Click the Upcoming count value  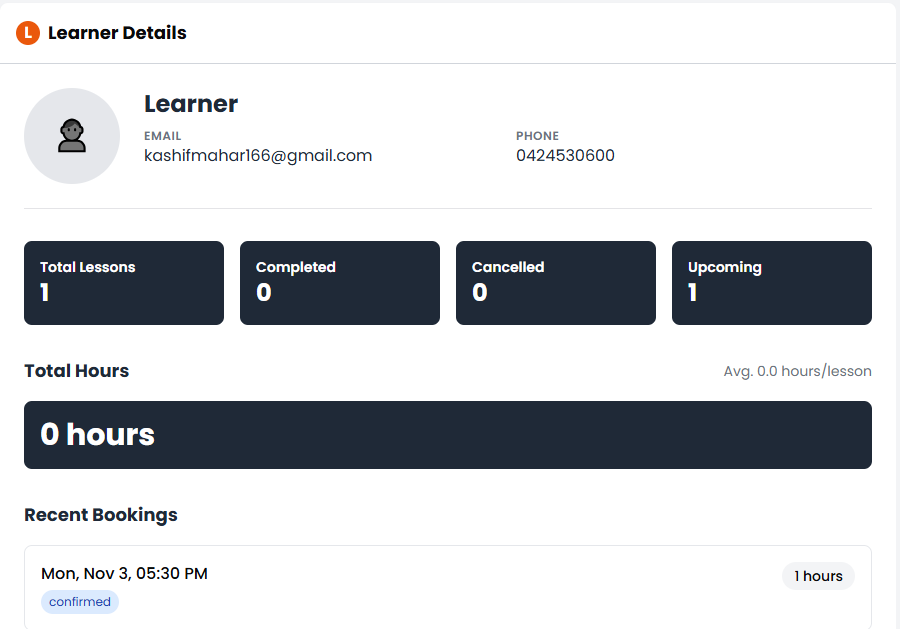click(693, 293)
